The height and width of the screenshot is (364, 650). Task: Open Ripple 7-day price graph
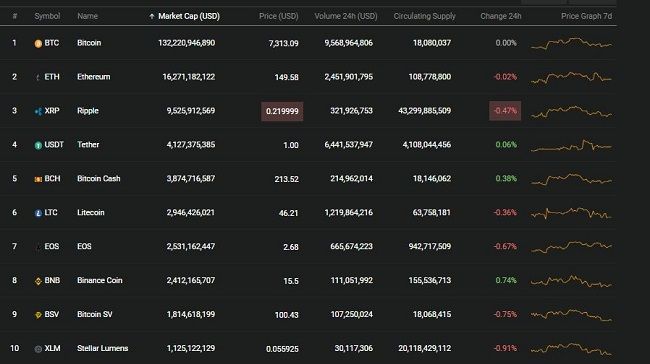click(571, 111)
